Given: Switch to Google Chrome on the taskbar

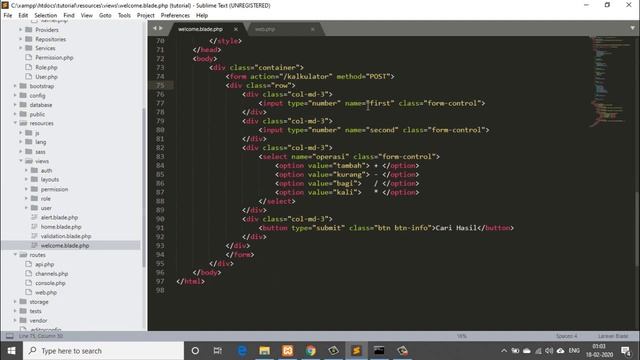Looking at the screenshot, I should pos(311,351).
